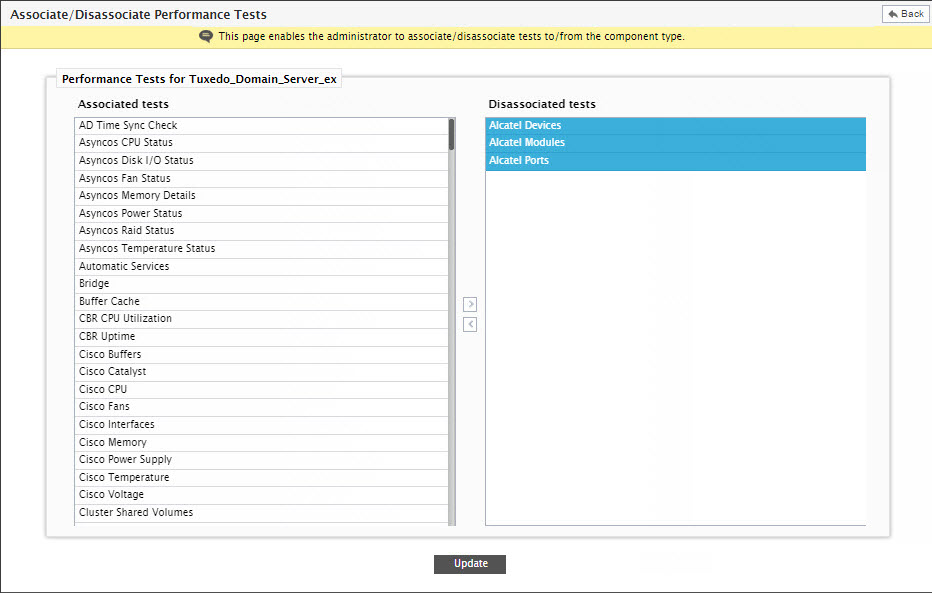Select Cisco Buffers test
Screen dimensions: 932x593
[262, 354]
